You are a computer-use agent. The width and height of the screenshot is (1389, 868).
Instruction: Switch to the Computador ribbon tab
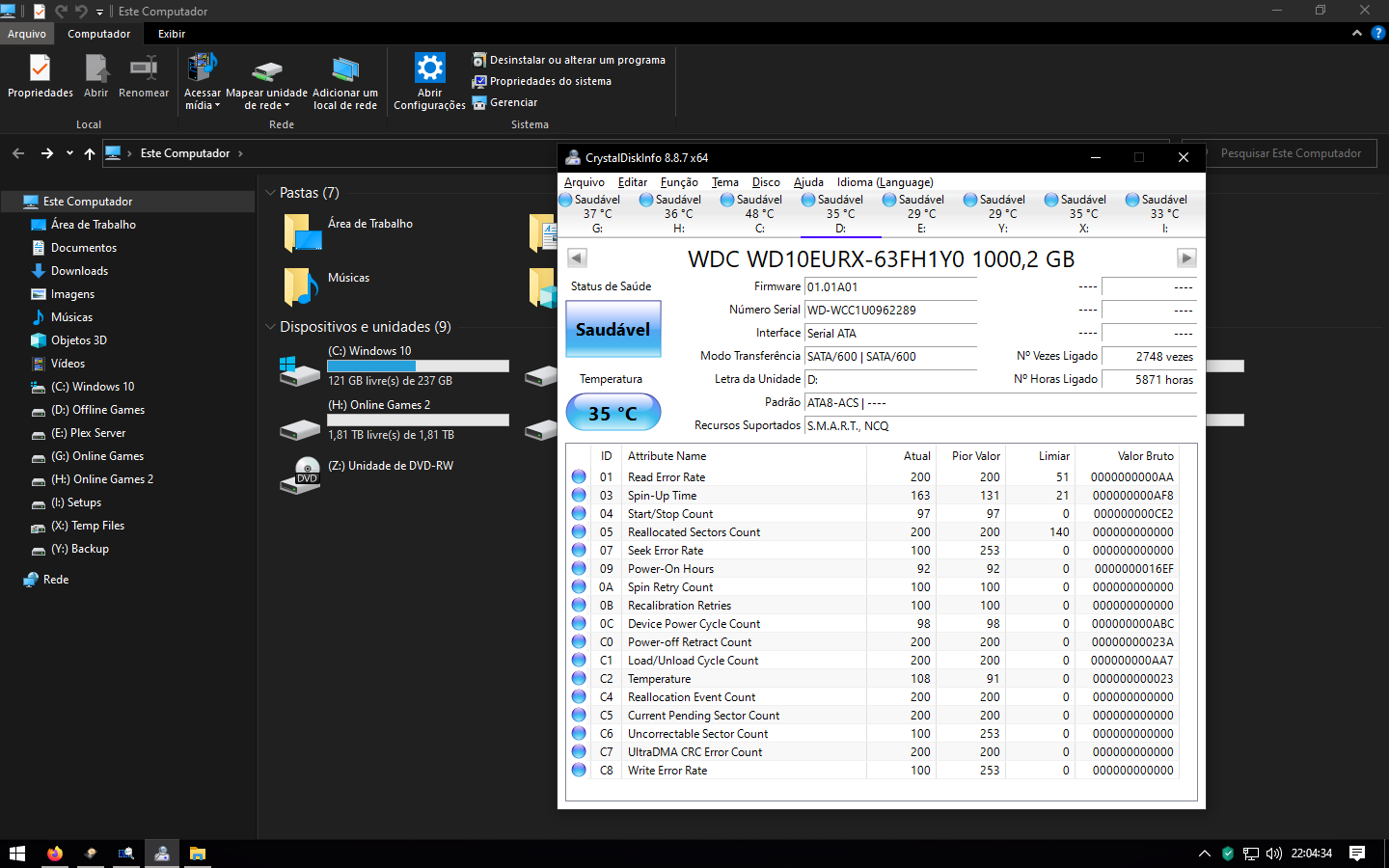pyautogui.click(x=98, y=34)
